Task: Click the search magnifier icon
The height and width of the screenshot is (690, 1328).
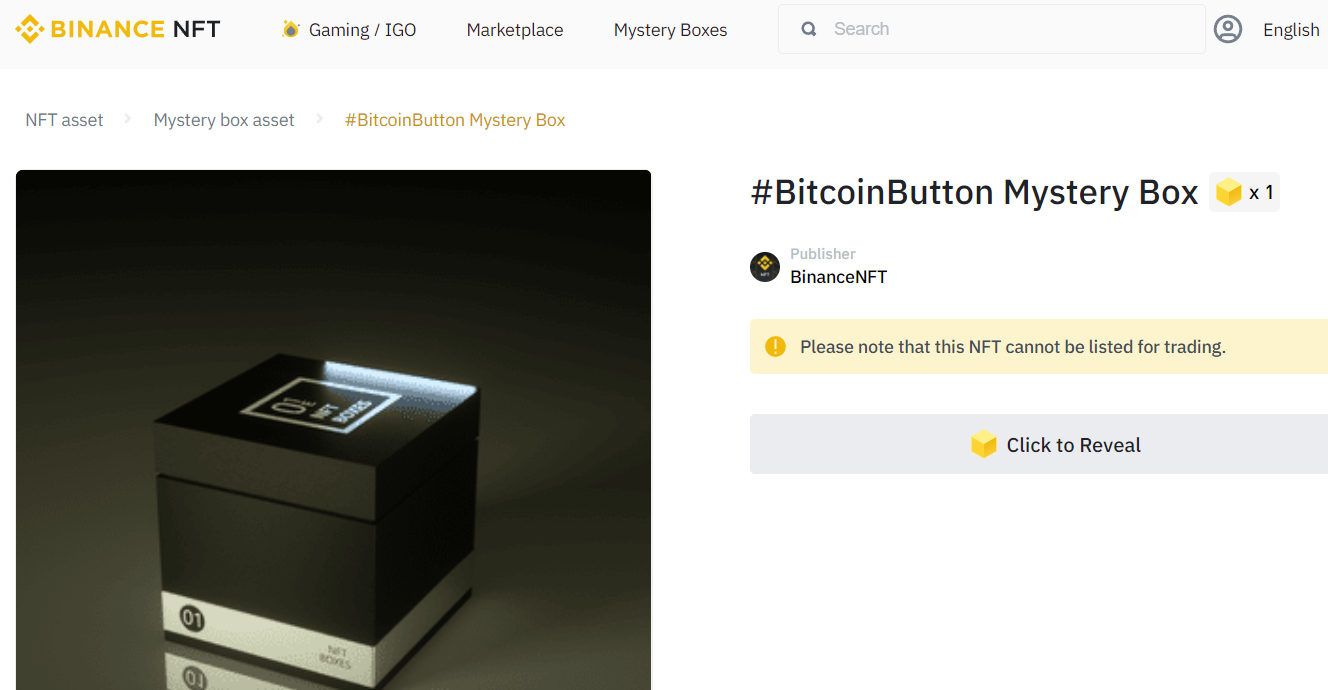Action: pos(809,29)
